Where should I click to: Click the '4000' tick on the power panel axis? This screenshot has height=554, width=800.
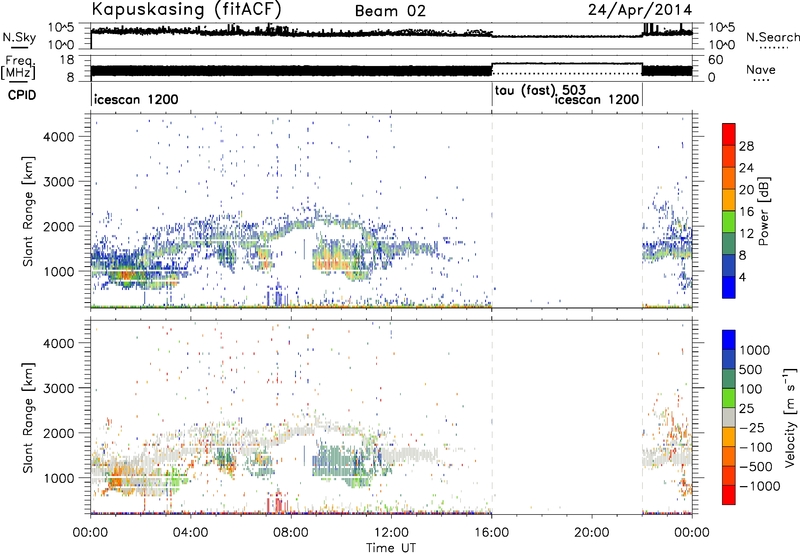(58, 137)
